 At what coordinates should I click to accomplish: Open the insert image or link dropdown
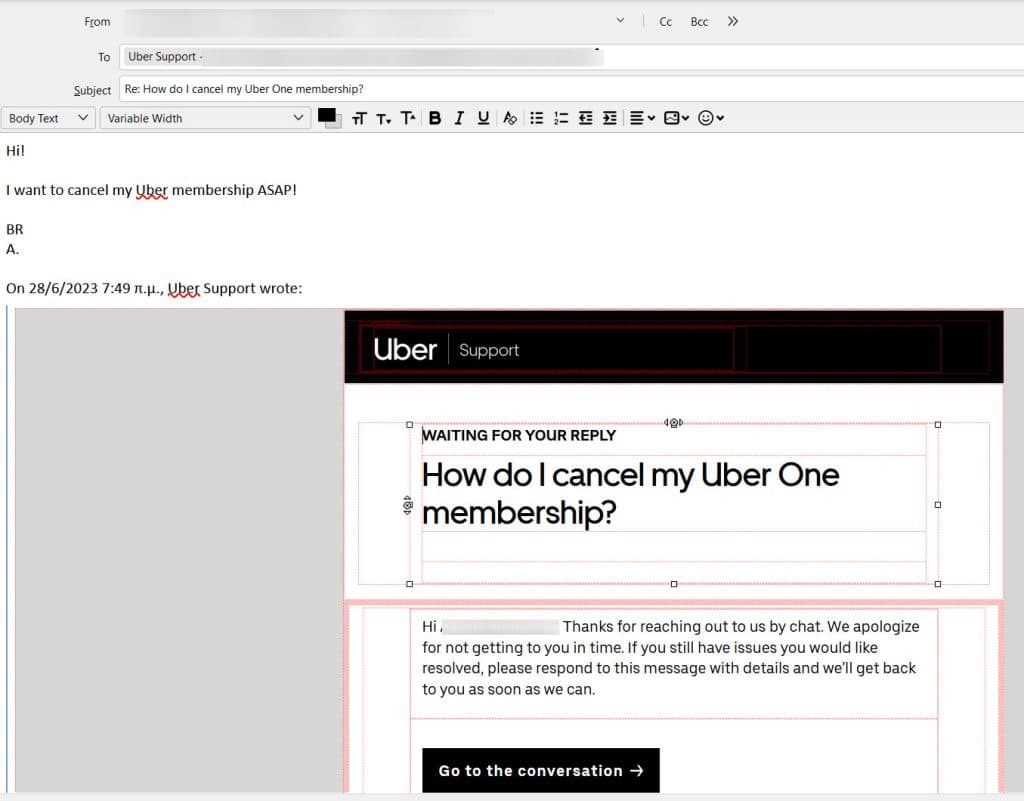click(677, 118)
